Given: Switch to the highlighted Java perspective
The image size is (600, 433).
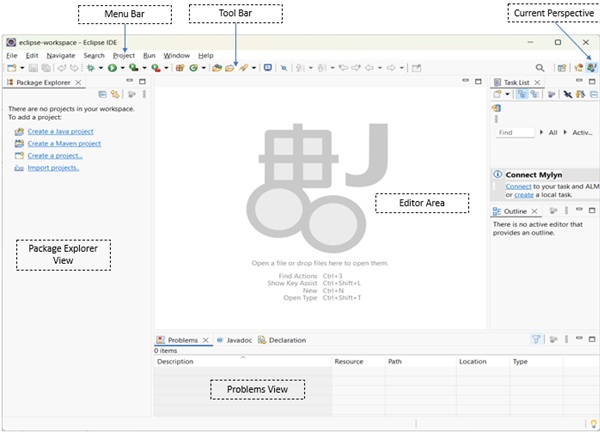Looking at the screenshot, I should (591, 68).
